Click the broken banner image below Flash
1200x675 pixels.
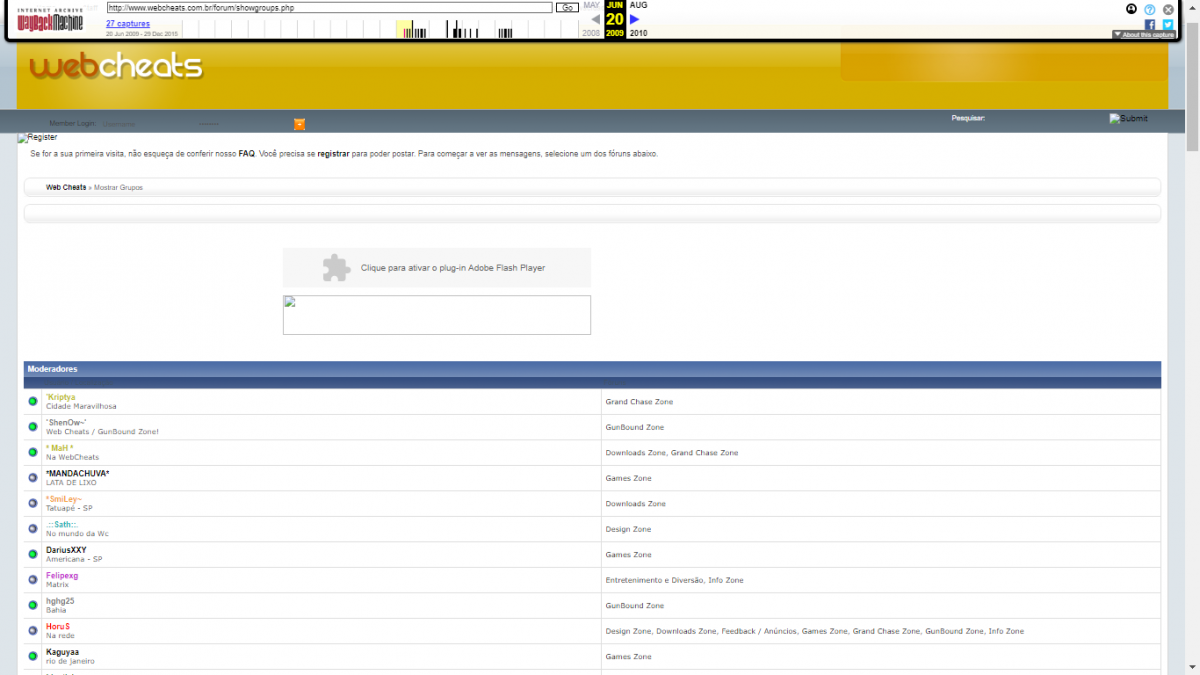tap(437, 315)
